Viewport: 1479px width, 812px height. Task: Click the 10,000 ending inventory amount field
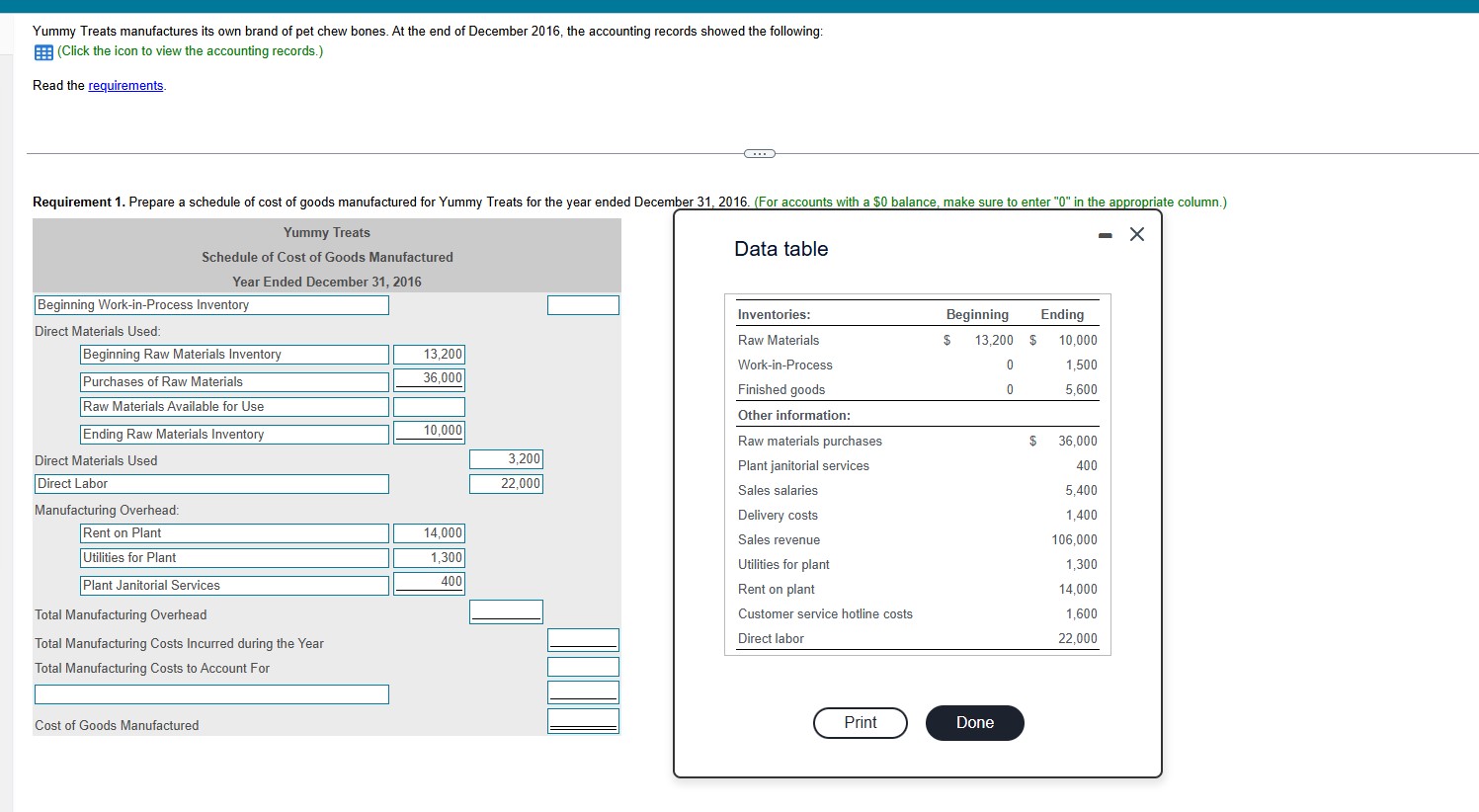[x=429, y=431]
